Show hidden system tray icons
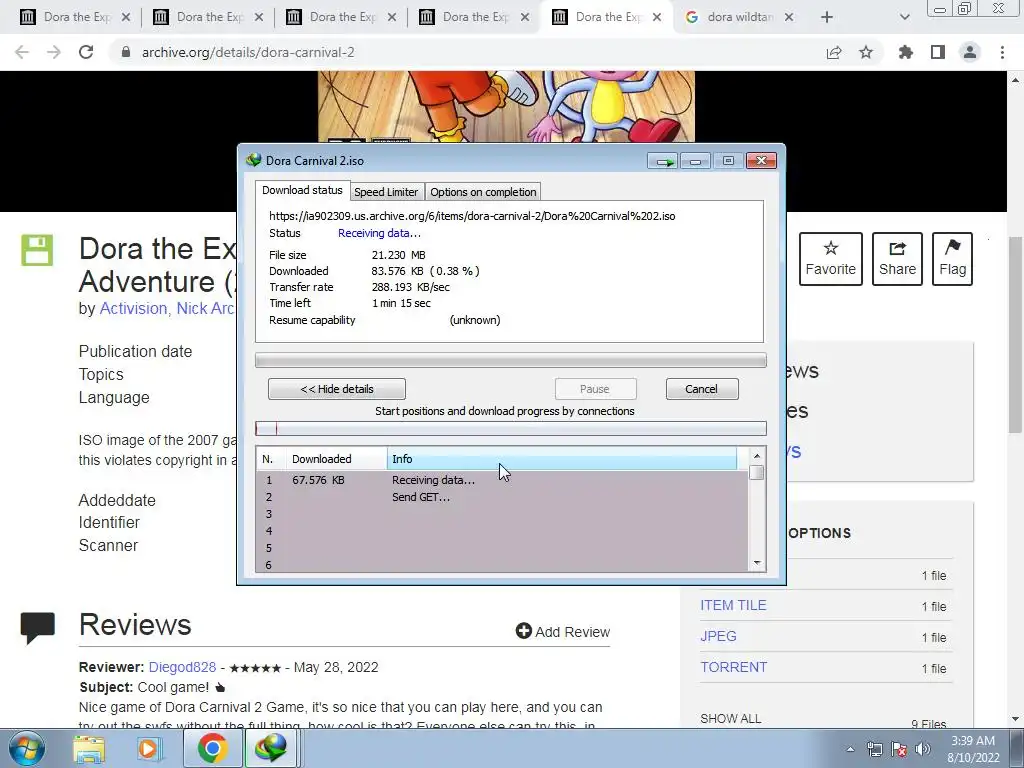 (850, 749)
